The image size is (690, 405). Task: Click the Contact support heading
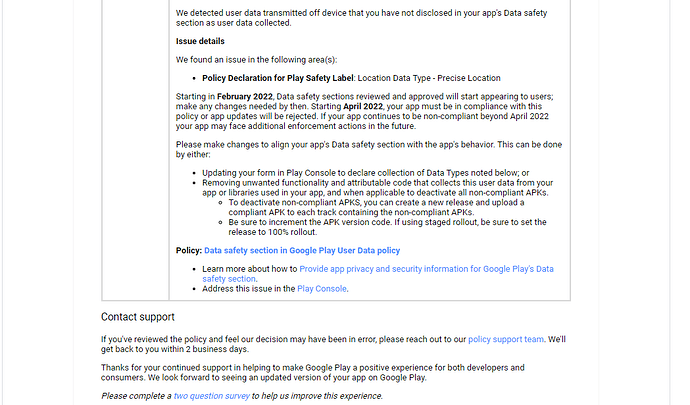138,317
